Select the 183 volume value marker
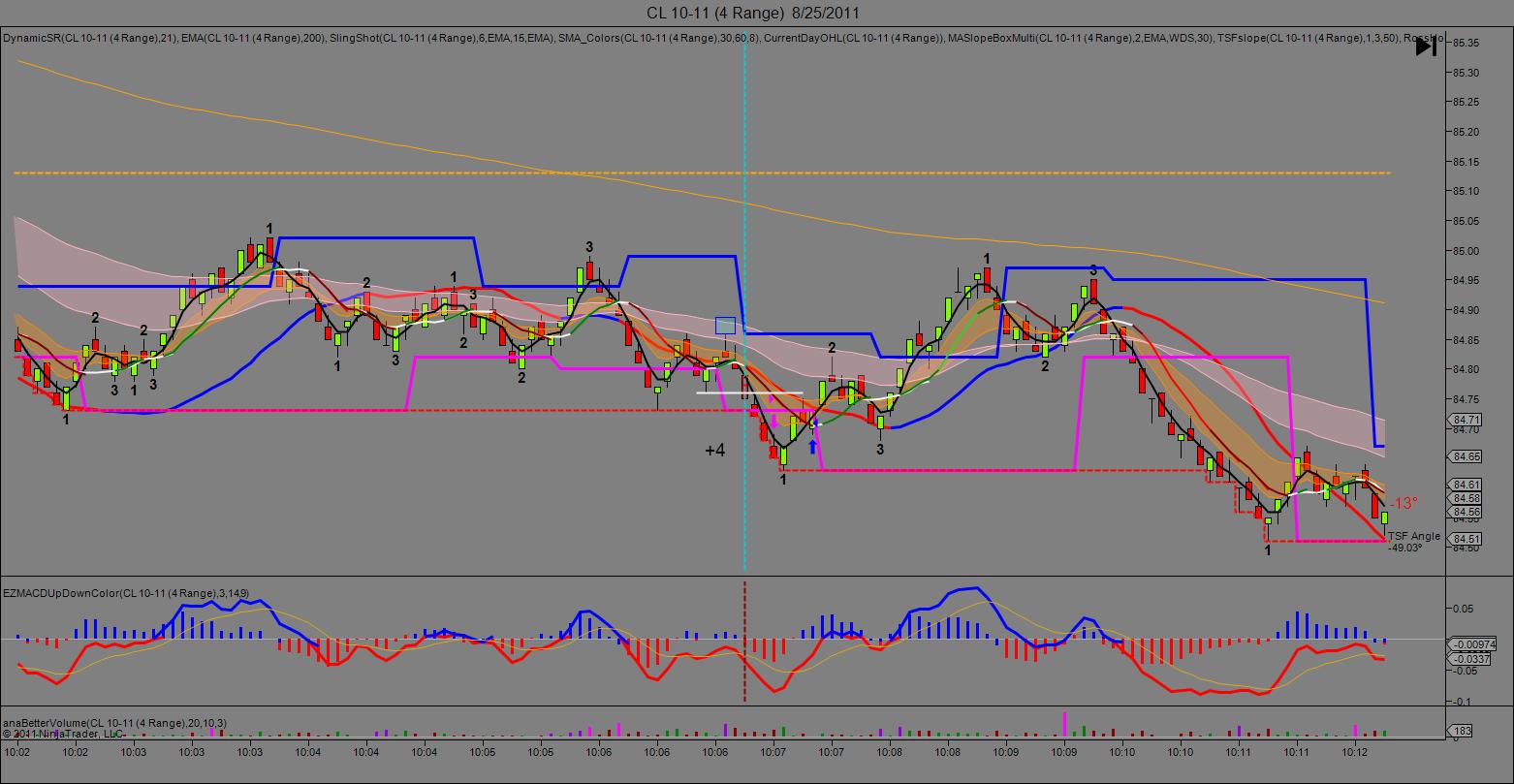 1461,731
